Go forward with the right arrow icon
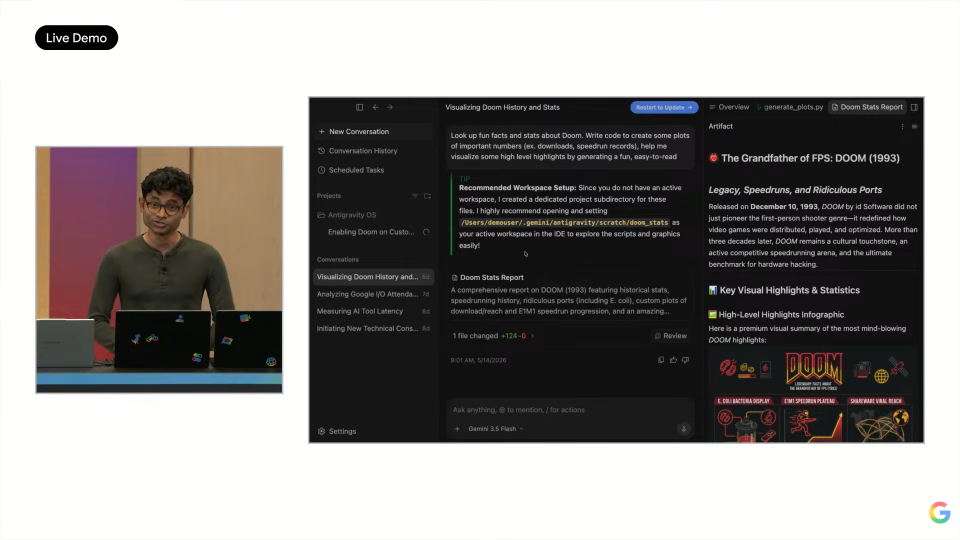 pyautogui.click(x=389, y=107)
